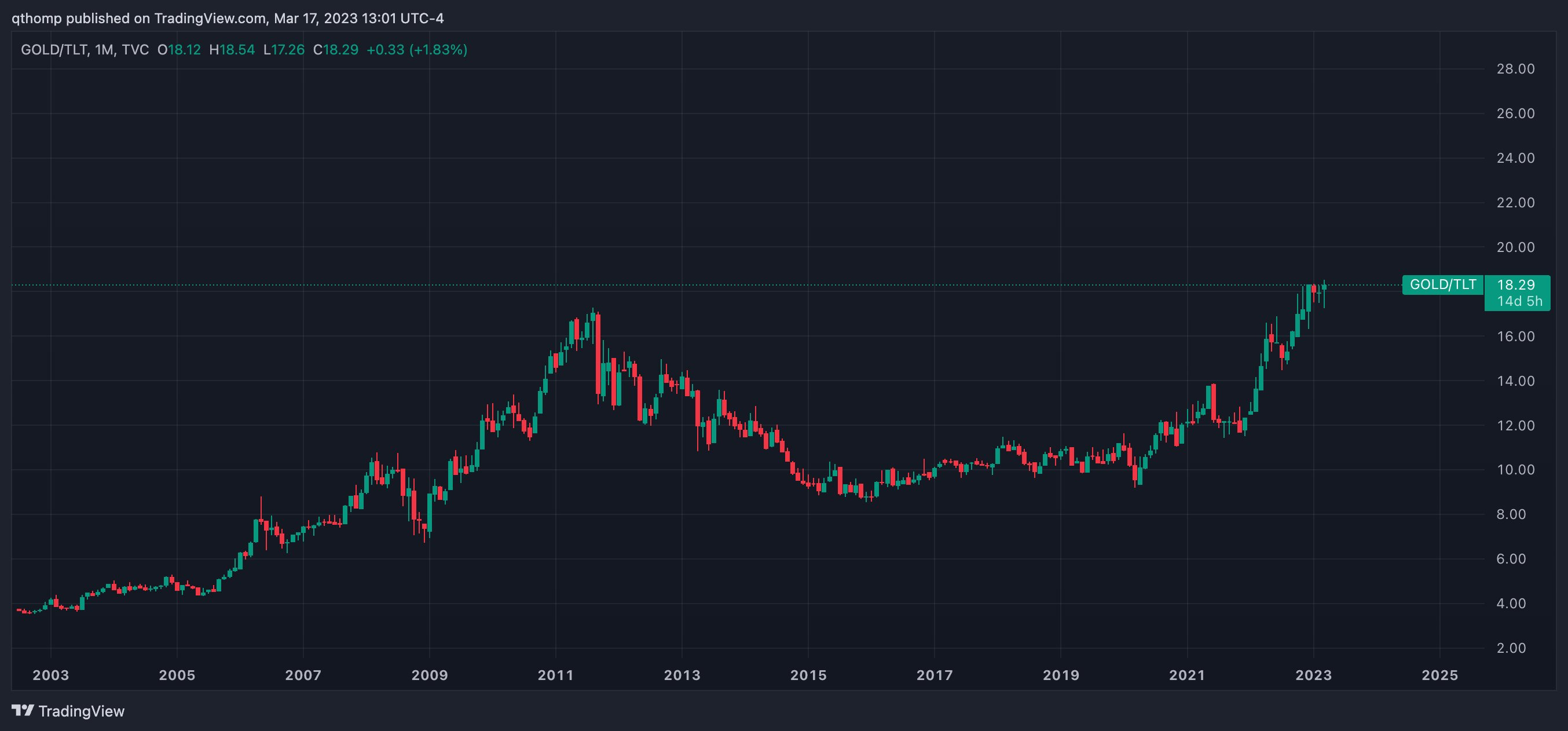Click the close value C18.29

335,50
